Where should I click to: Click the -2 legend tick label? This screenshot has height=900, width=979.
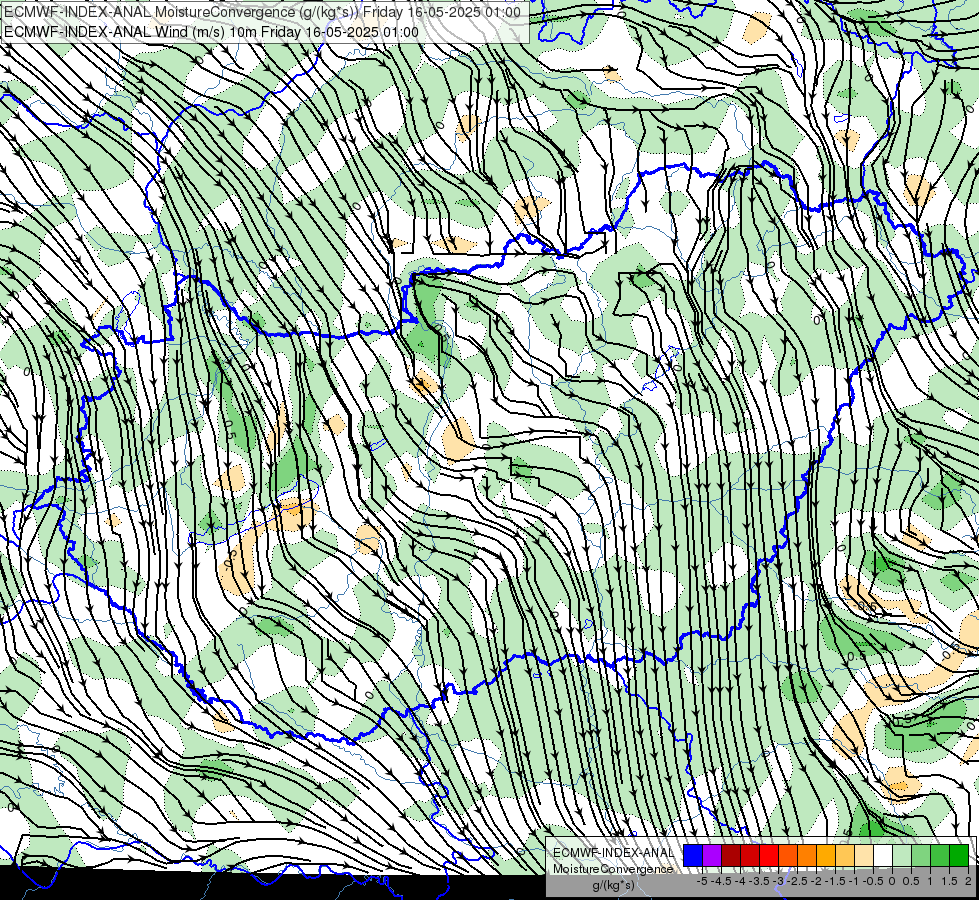pos(816,881)
